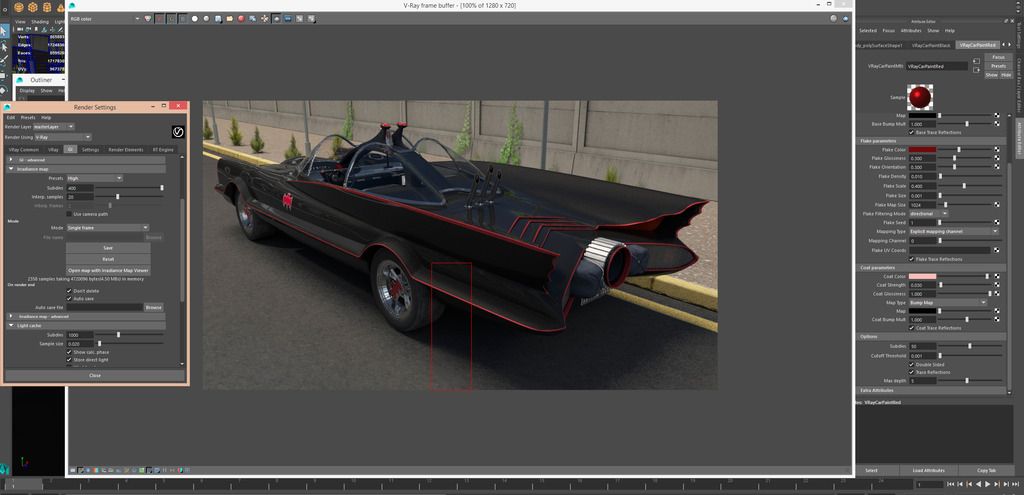Toggle Coat Trace Reflections checkbox
1024x495 pixels.
pos(912,328)
